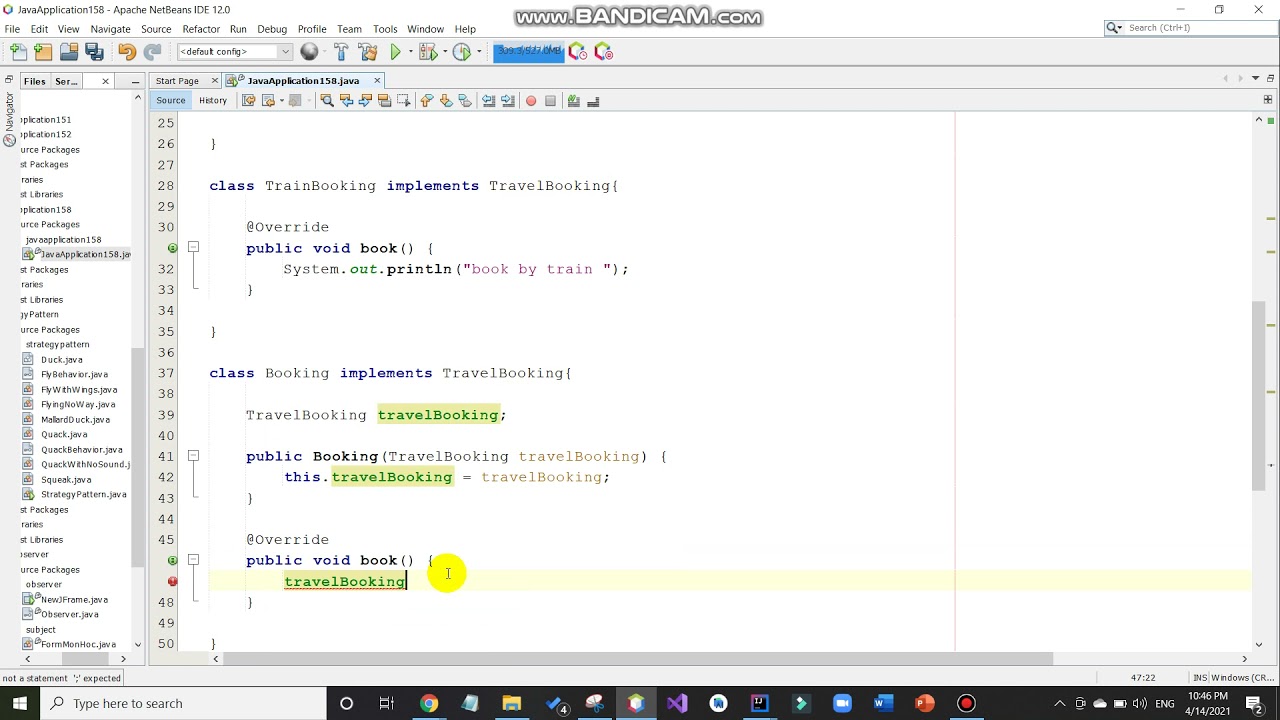Open the Profile Project dropdown arrow

(478, 52)
